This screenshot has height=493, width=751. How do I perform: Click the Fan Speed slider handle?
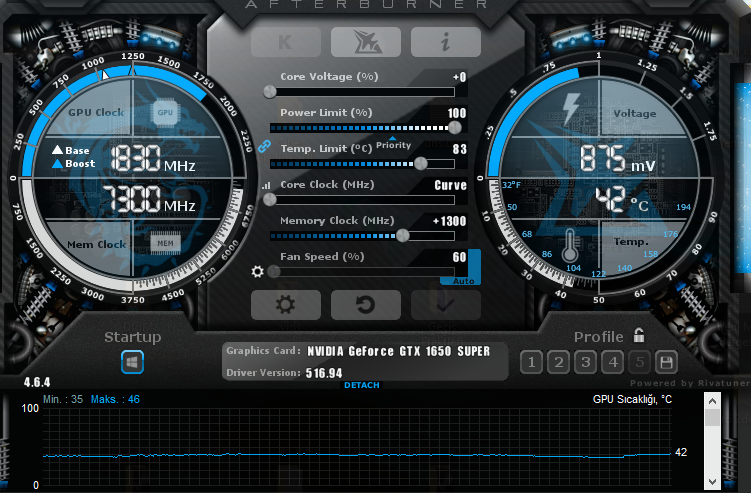coord(273,272)
